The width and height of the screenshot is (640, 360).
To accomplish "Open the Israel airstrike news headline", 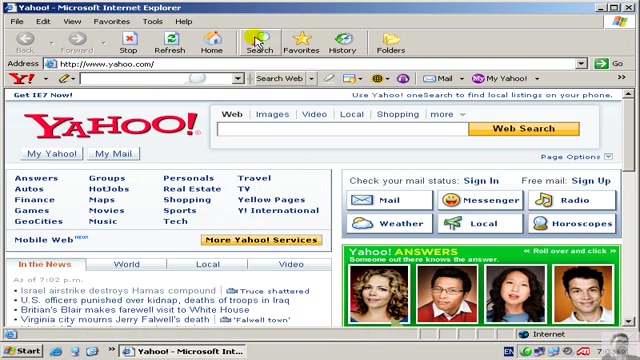I will click(118, 291).
